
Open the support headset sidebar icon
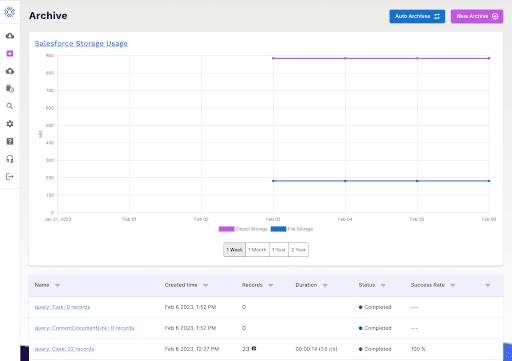pos(10,159)
